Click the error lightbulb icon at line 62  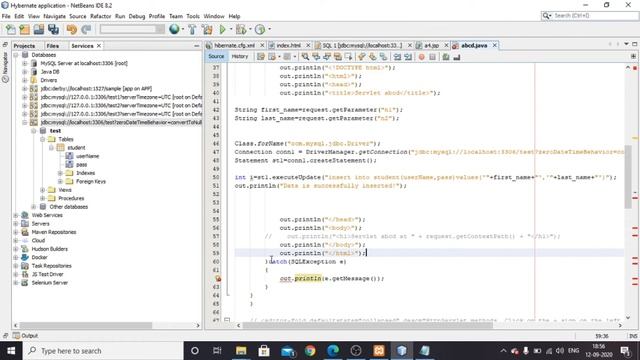[x=218, y=278]
